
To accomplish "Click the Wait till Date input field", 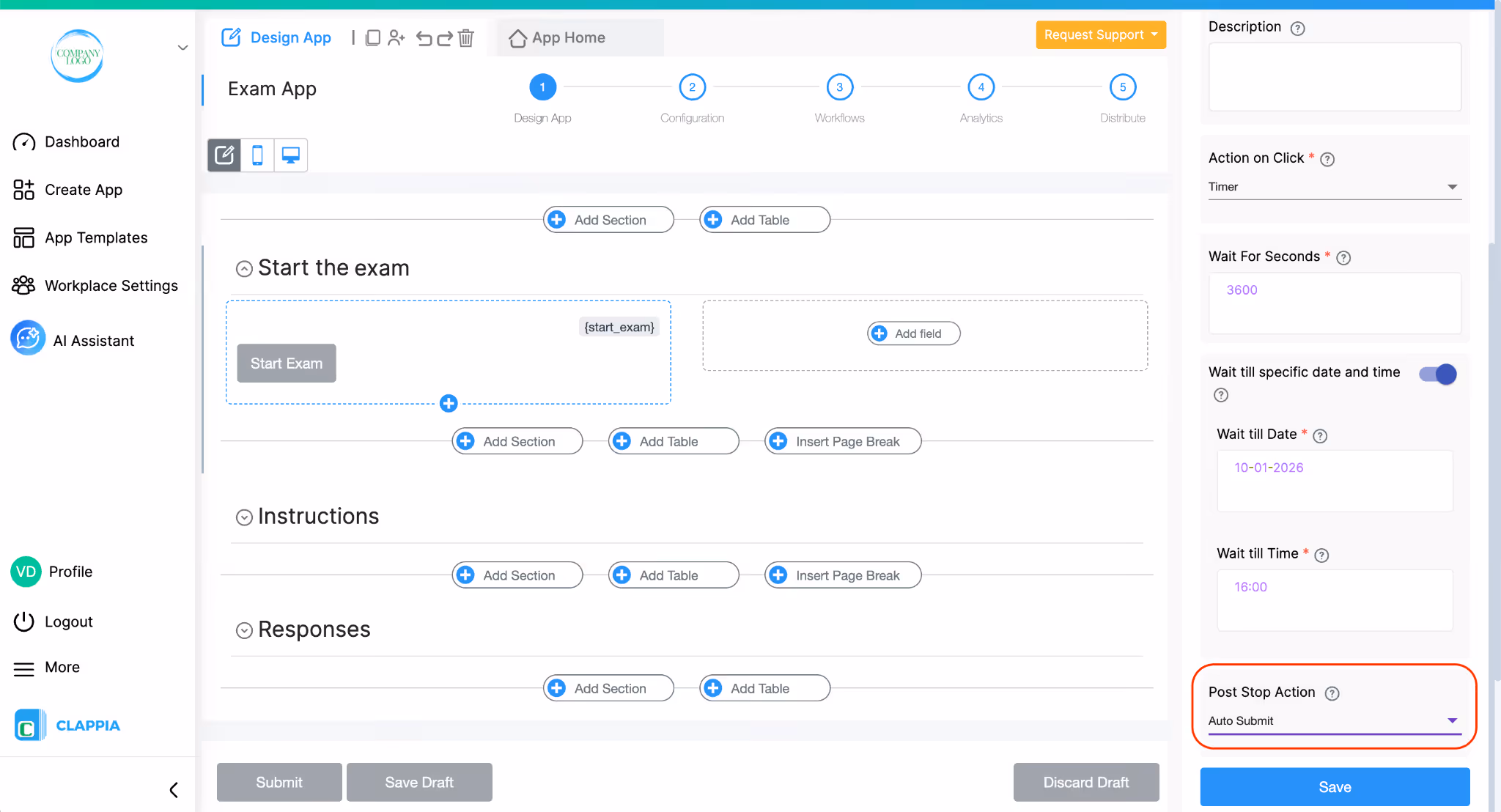I will 1334,480.
